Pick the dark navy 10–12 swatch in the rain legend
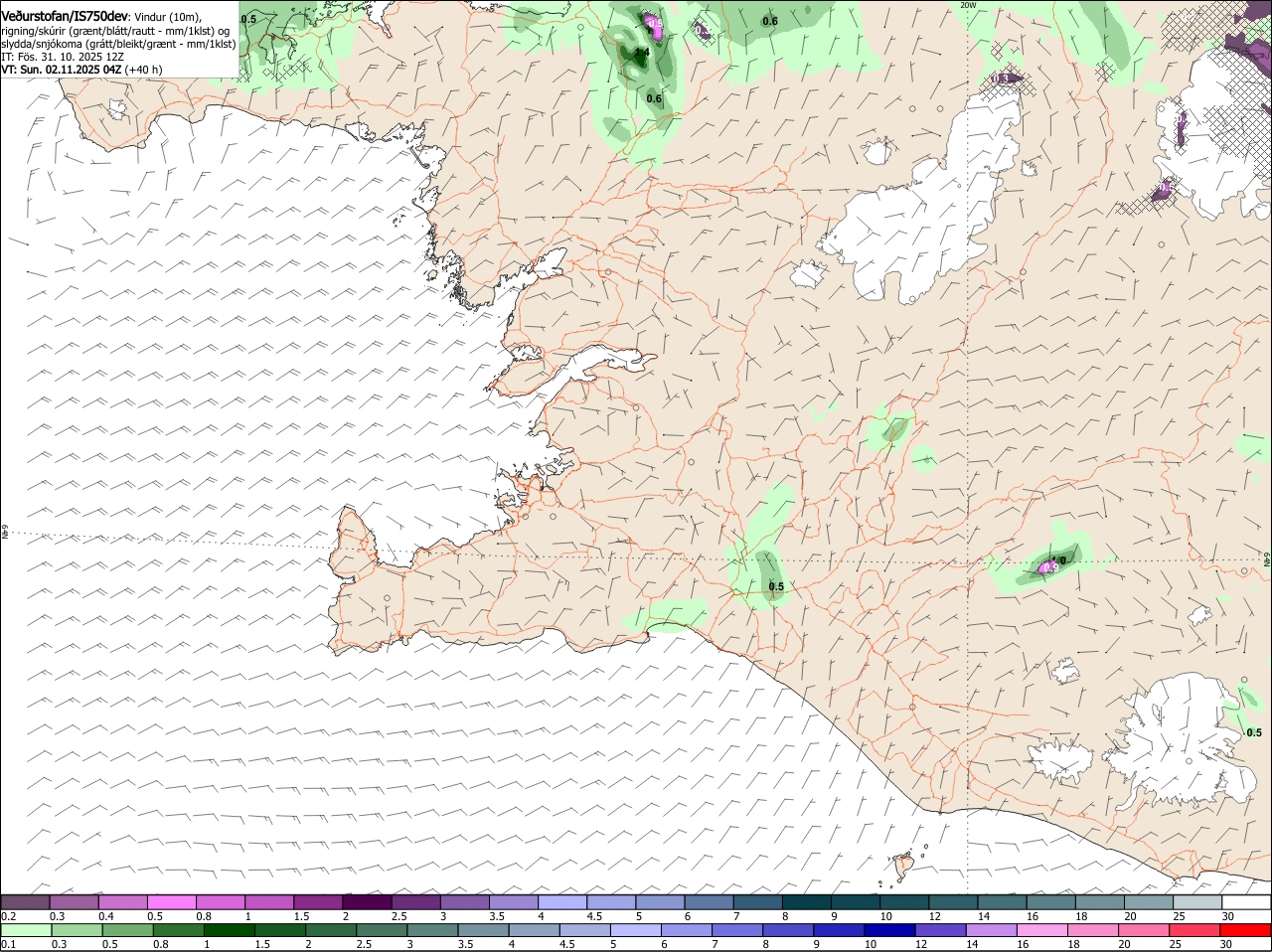Screen dimensions: 1272x952 tap(889, 930)
